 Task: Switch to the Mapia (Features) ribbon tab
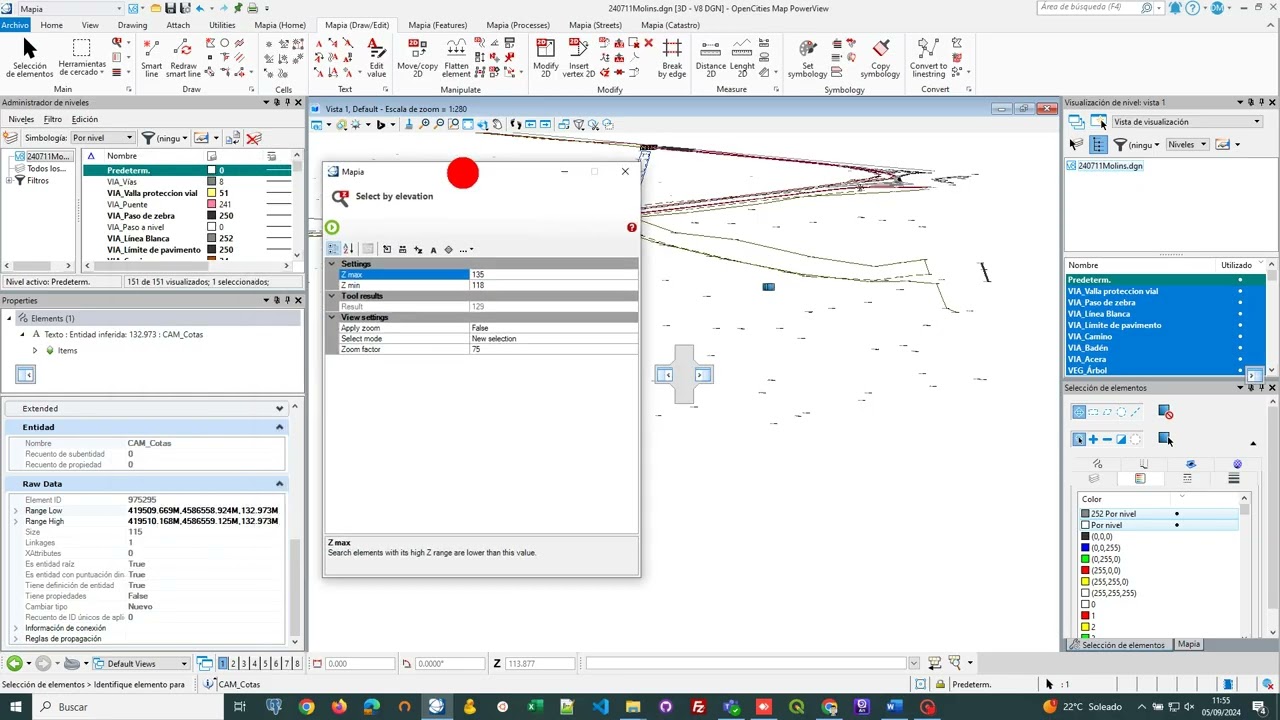pyautogui.click(x=437, y=25)
